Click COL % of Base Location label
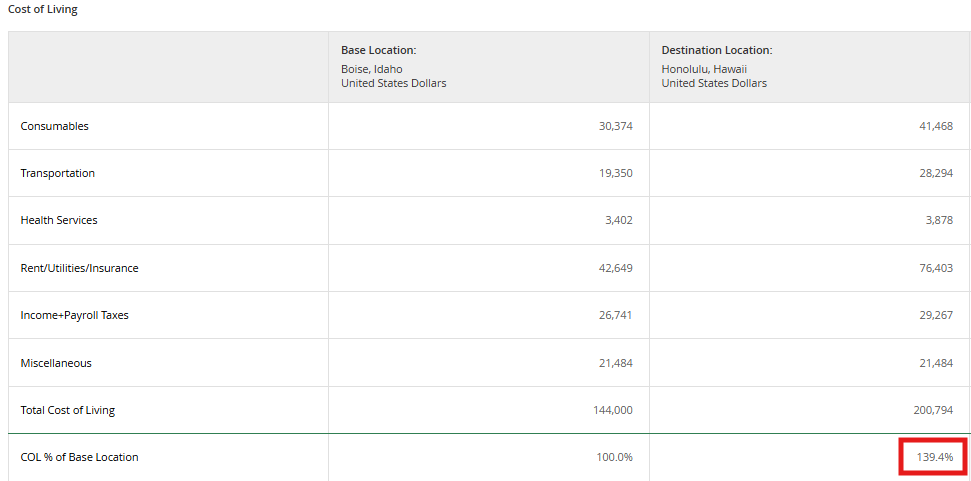 click(79, 457)
